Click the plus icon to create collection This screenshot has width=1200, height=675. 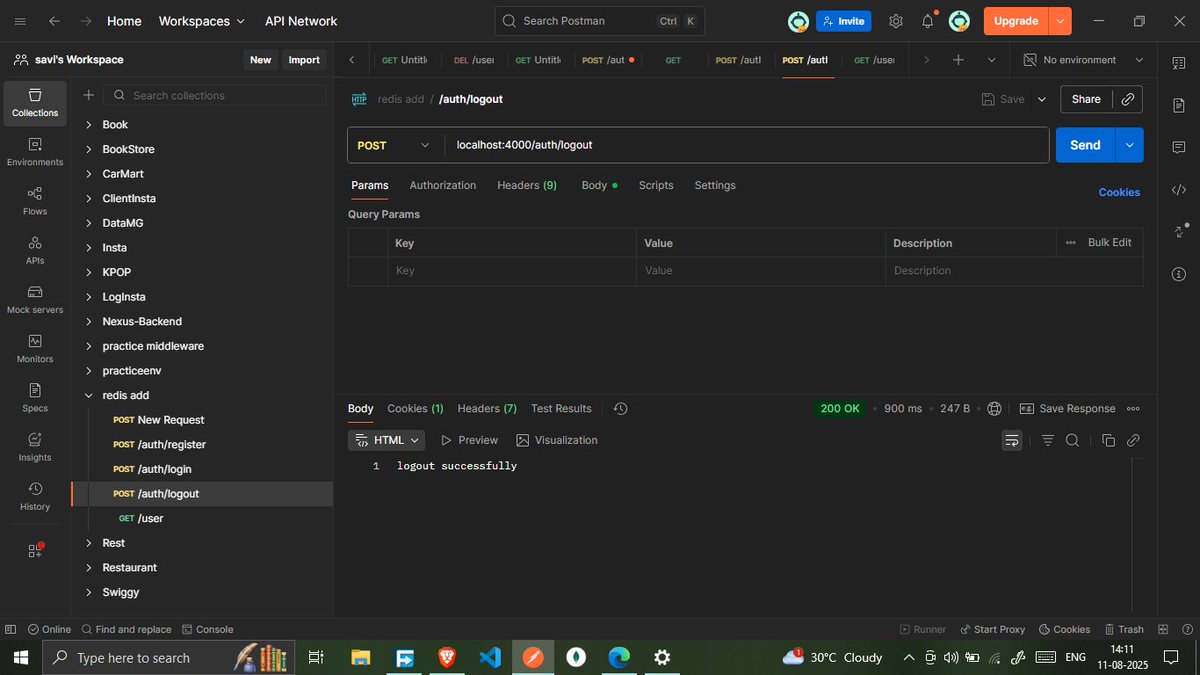[x=88, y=95]
